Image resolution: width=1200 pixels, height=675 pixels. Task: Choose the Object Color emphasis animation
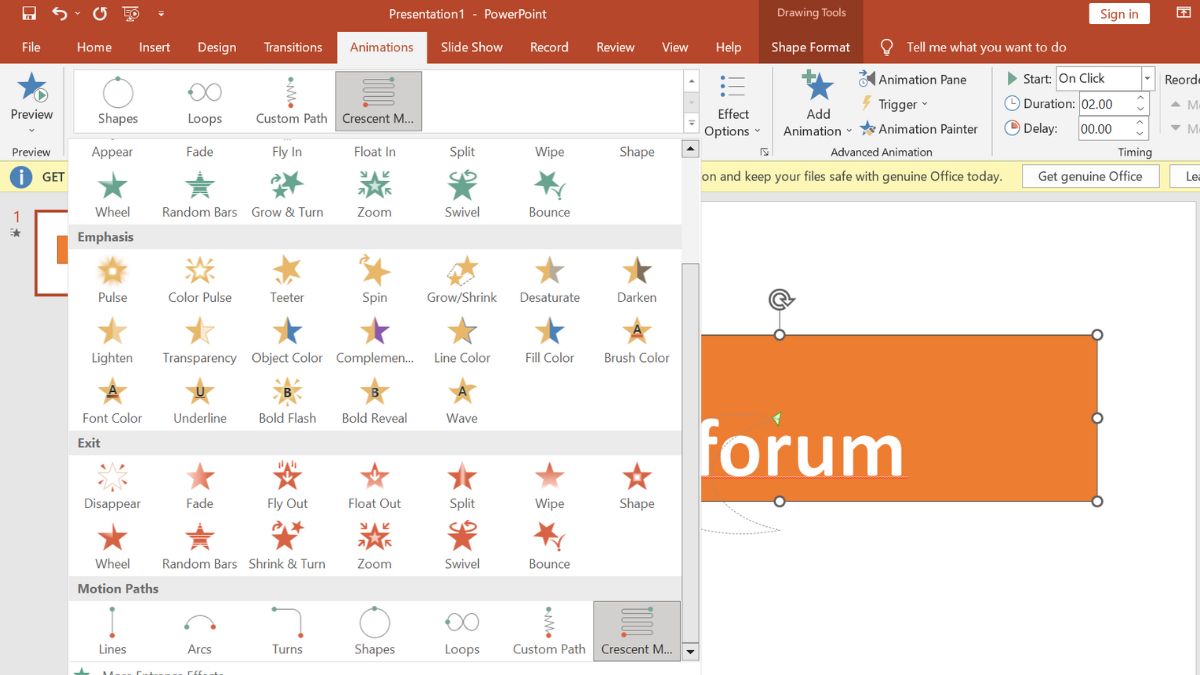coord(287,339)
